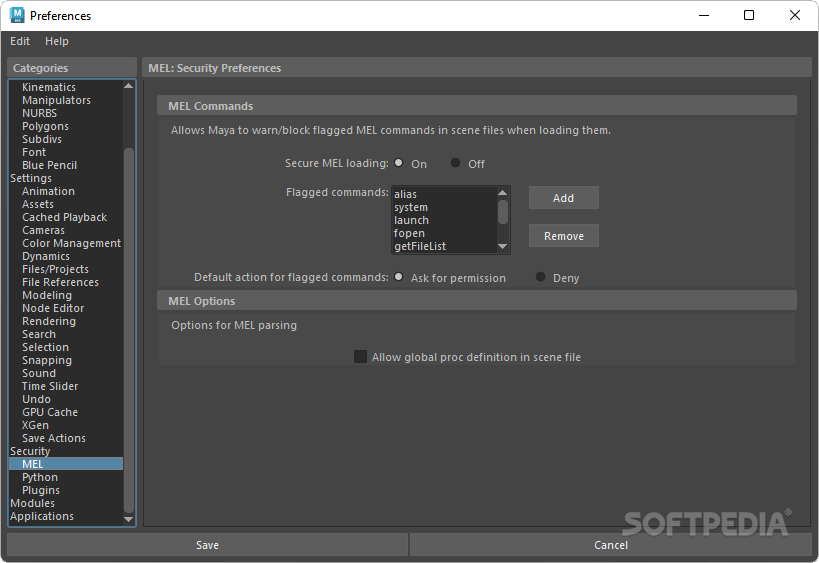Select the Selection category
Viewport: 819px width, 563px height.
(66, 347)
